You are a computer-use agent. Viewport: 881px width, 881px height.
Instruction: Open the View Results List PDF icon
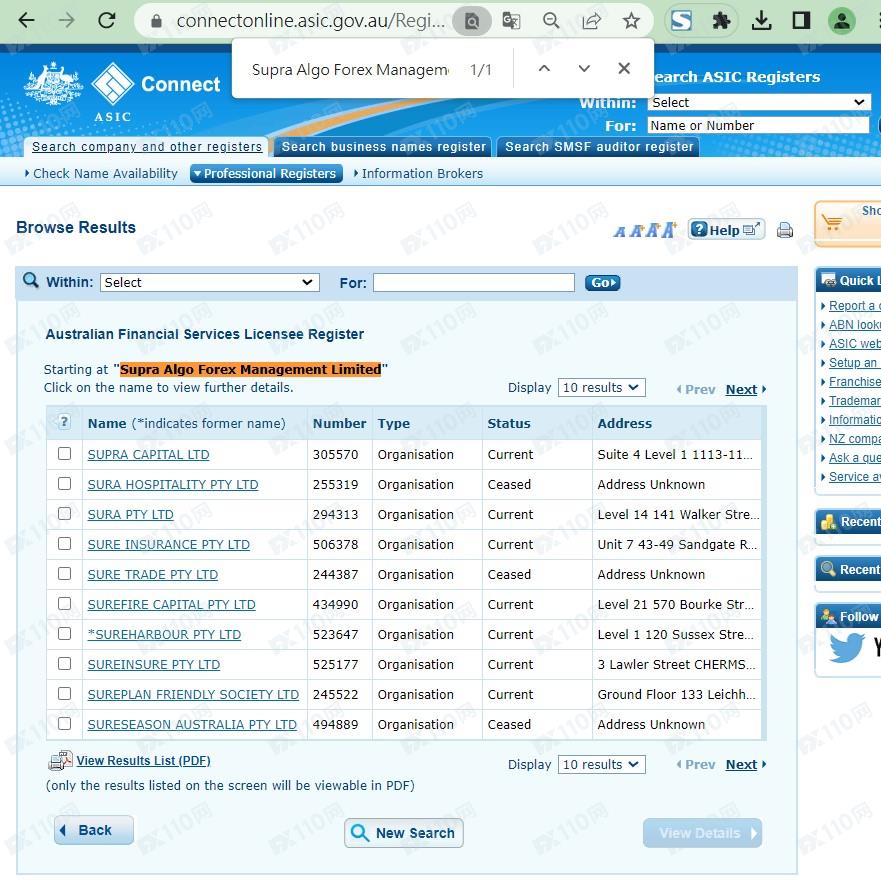click(x=60, y=761)
